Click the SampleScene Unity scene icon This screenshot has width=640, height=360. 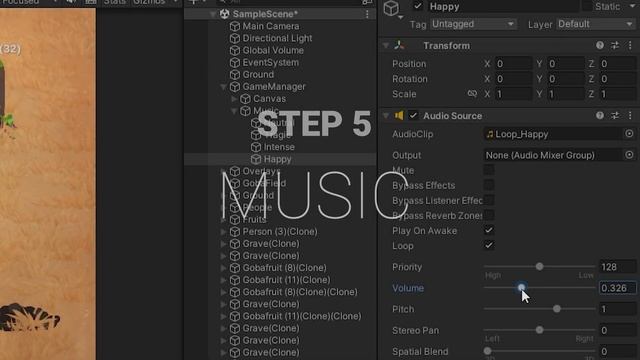point(224,14)
